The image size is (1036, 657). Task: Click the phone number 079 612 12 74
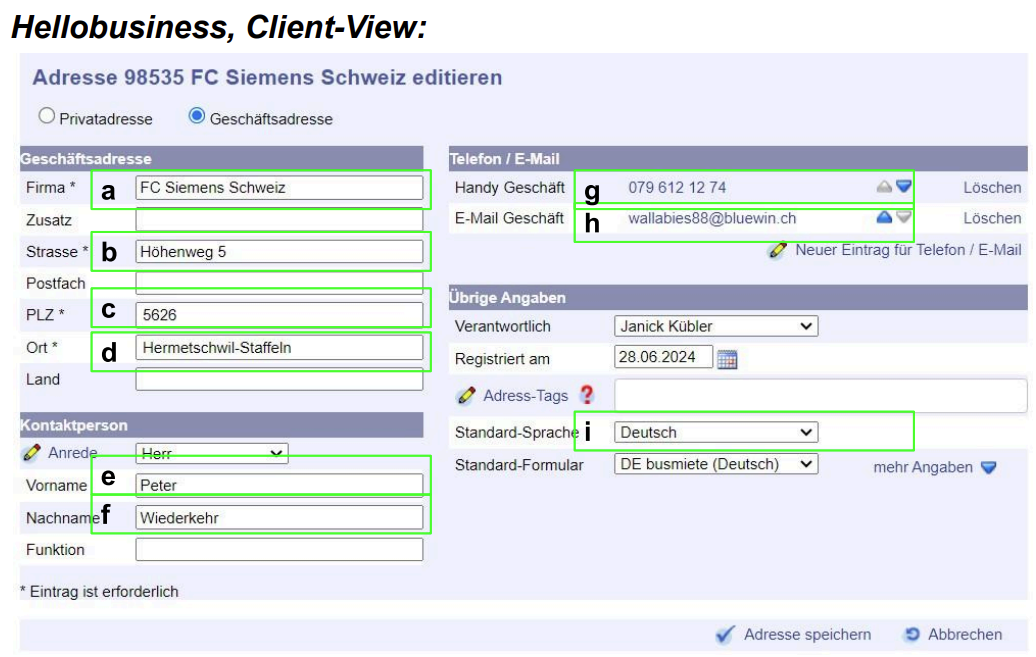click(x=677, y=188)
